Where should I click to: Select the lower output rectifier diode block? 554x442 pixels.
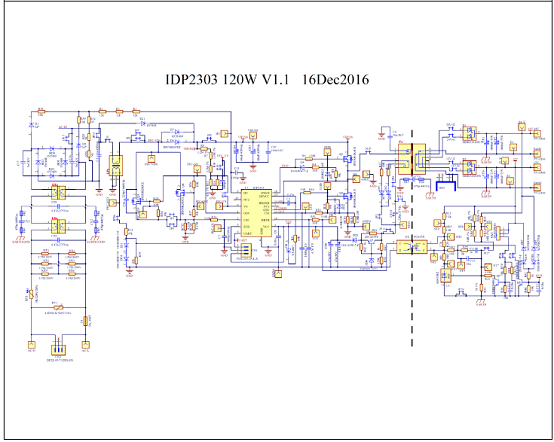(x=470, y=167)
